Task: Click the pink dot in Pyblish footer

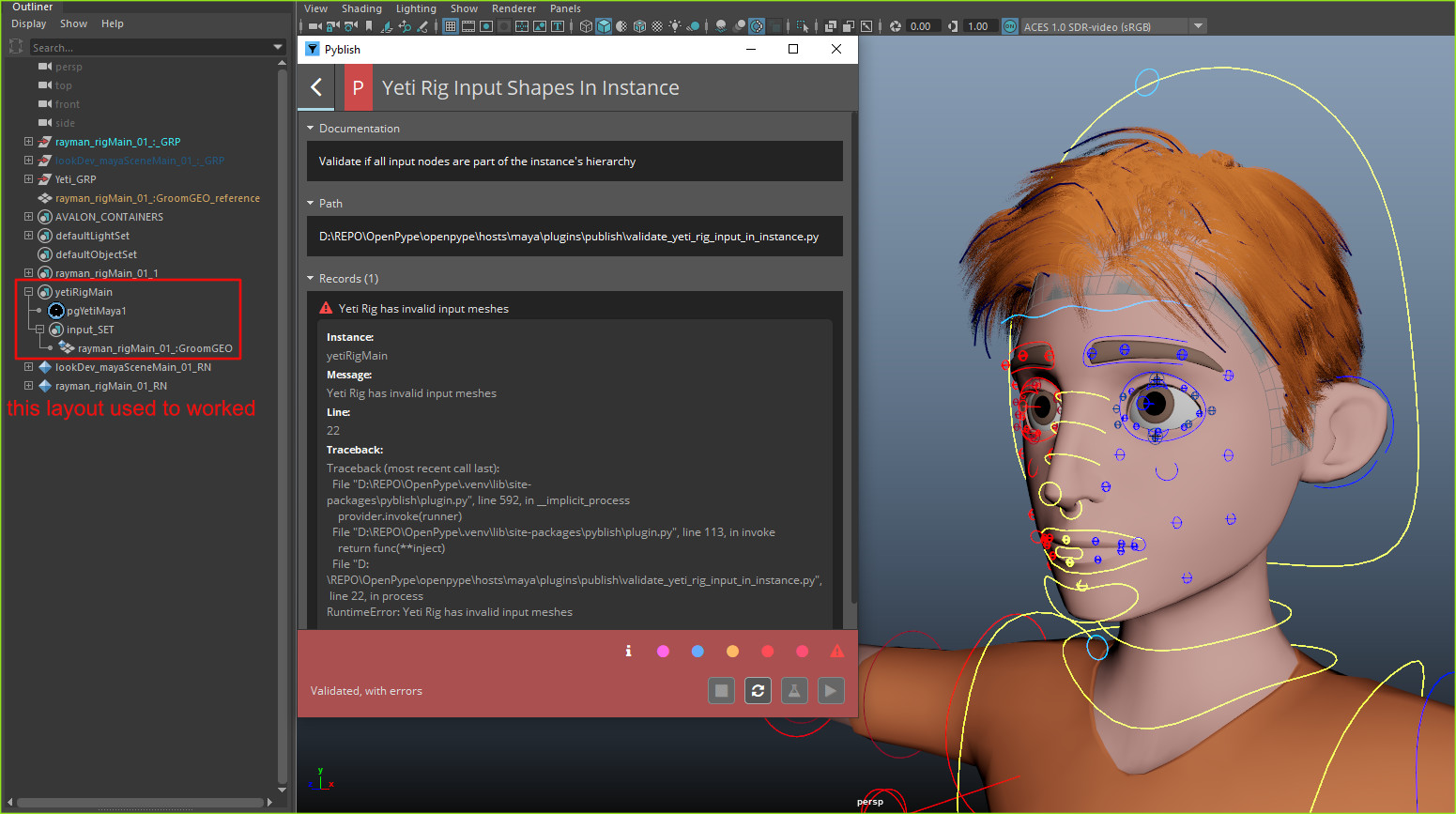Action: 663,651
